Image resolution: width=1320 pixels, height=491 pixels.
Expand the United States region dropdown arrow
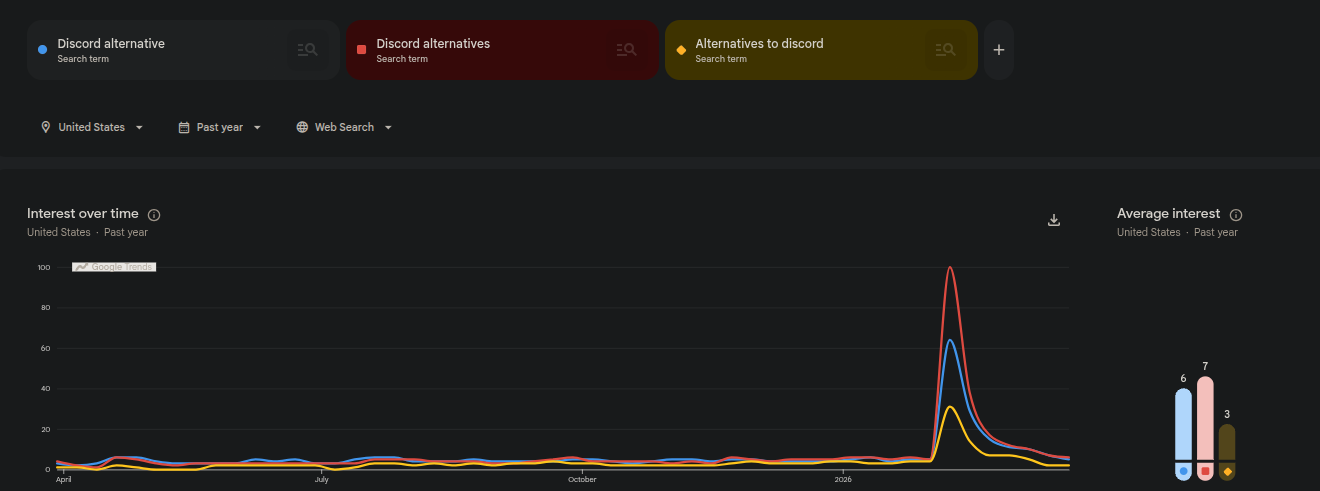(x=139, y=128)
